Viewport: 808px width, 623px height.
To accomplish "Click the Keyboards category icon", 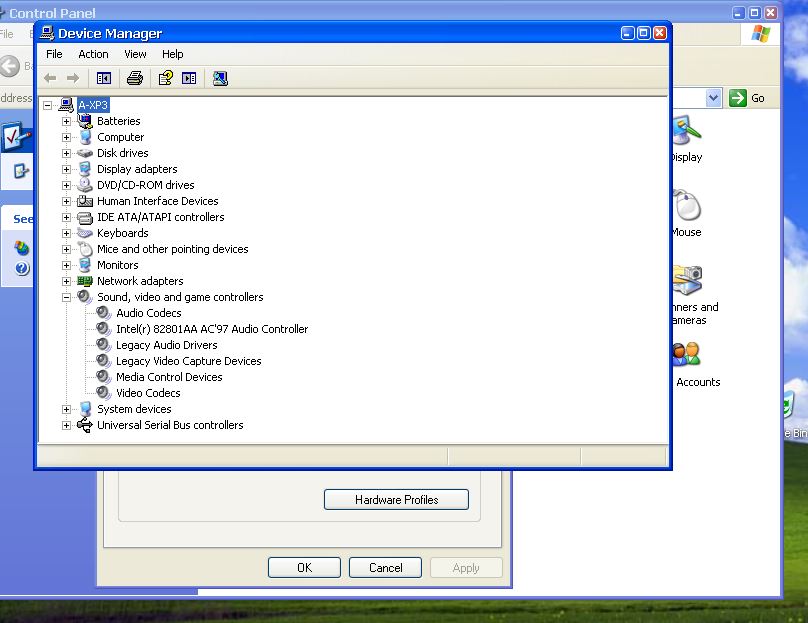I will 85,233.
